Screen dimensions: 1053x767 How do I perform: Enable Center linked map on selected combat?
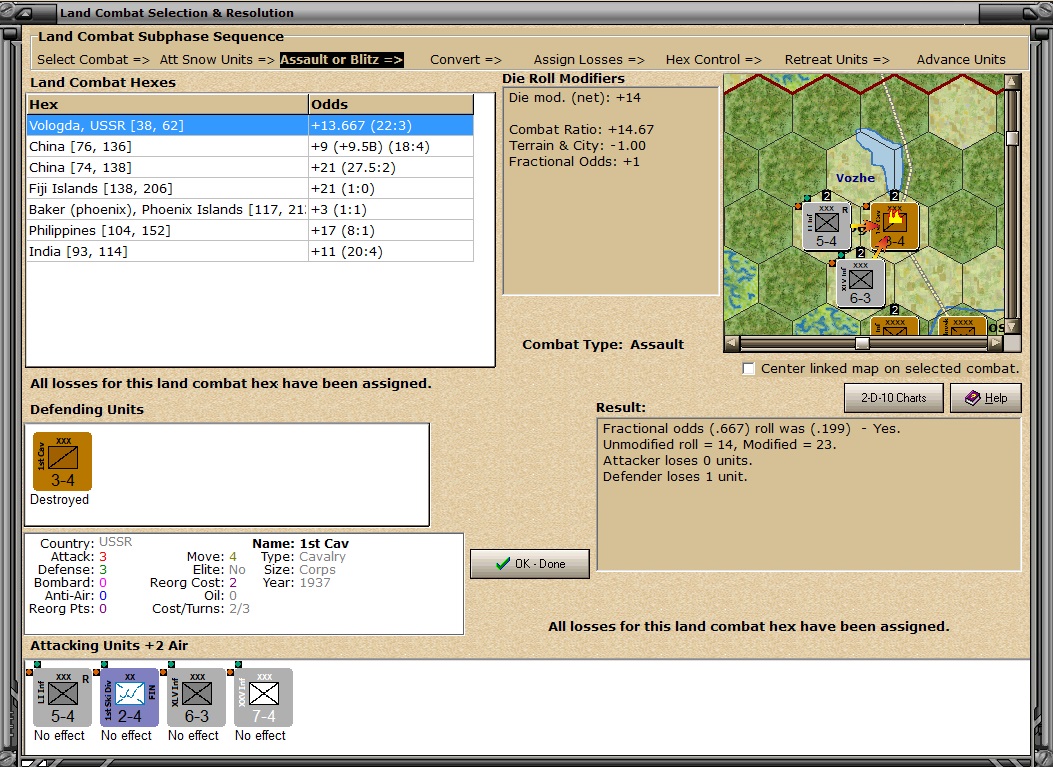749,368
